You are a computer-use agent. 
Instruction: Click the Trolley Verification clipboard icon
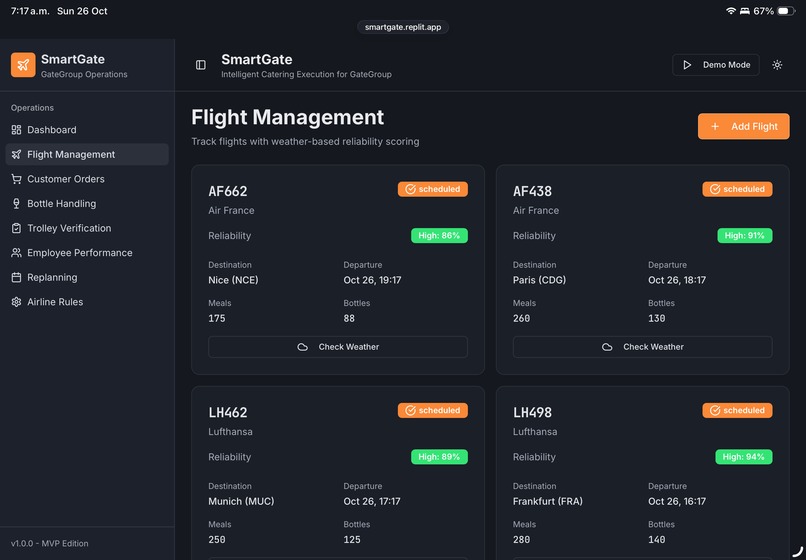coord(16,228)
